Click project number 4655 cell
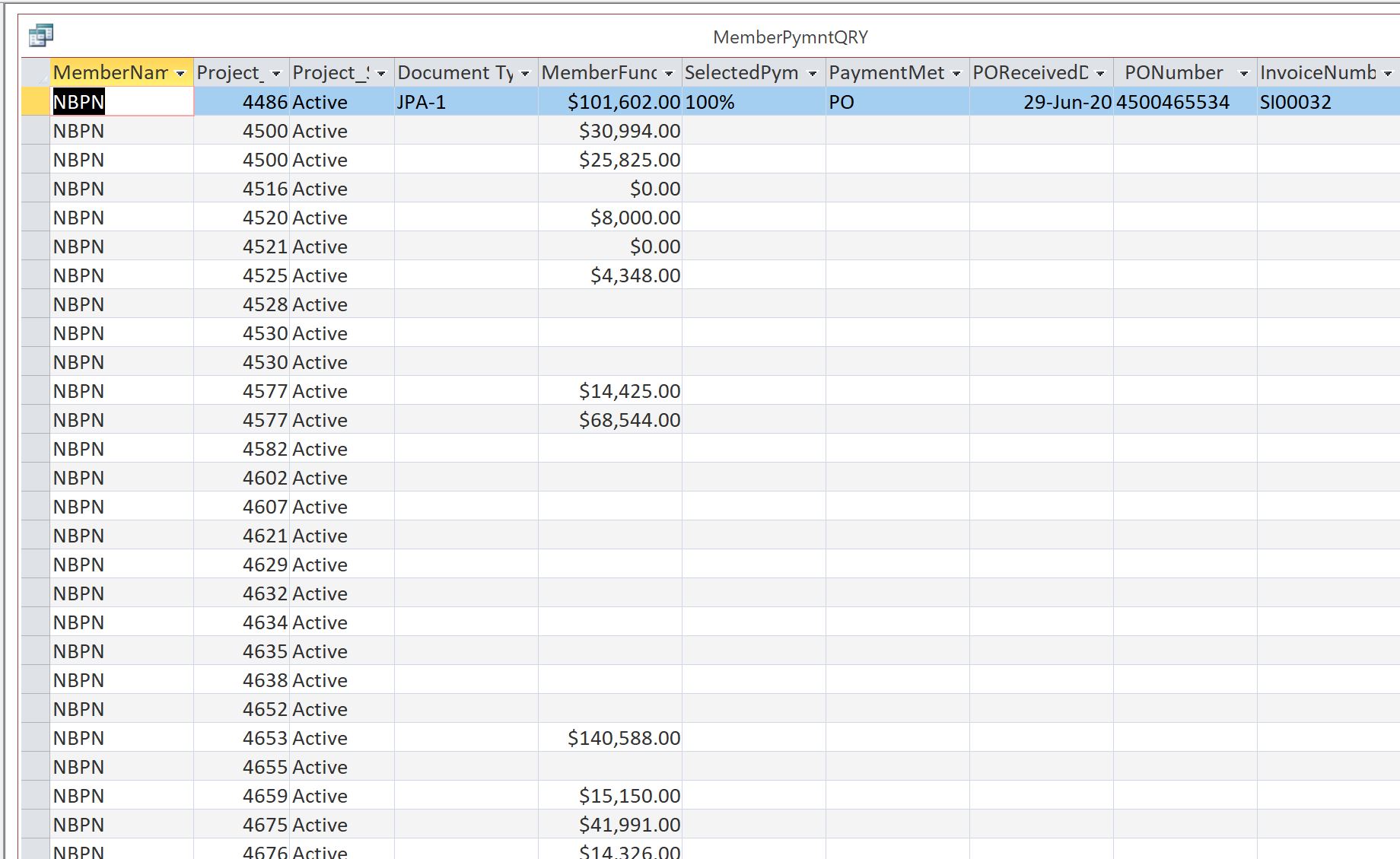 point(242,767)
